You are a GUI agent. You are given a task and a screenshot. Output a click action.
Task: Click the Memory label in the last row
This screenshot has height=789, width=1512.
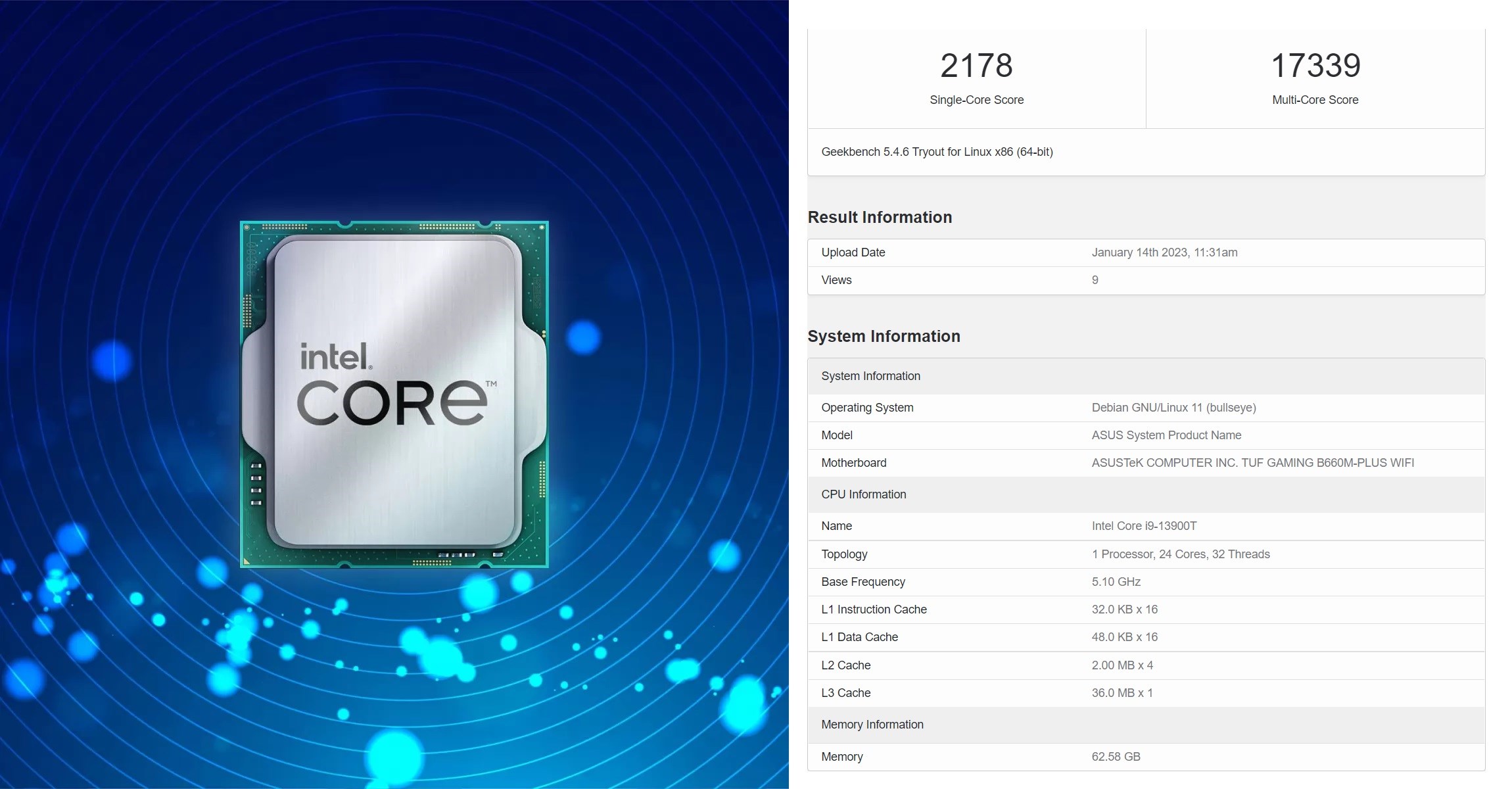(841, 757)
